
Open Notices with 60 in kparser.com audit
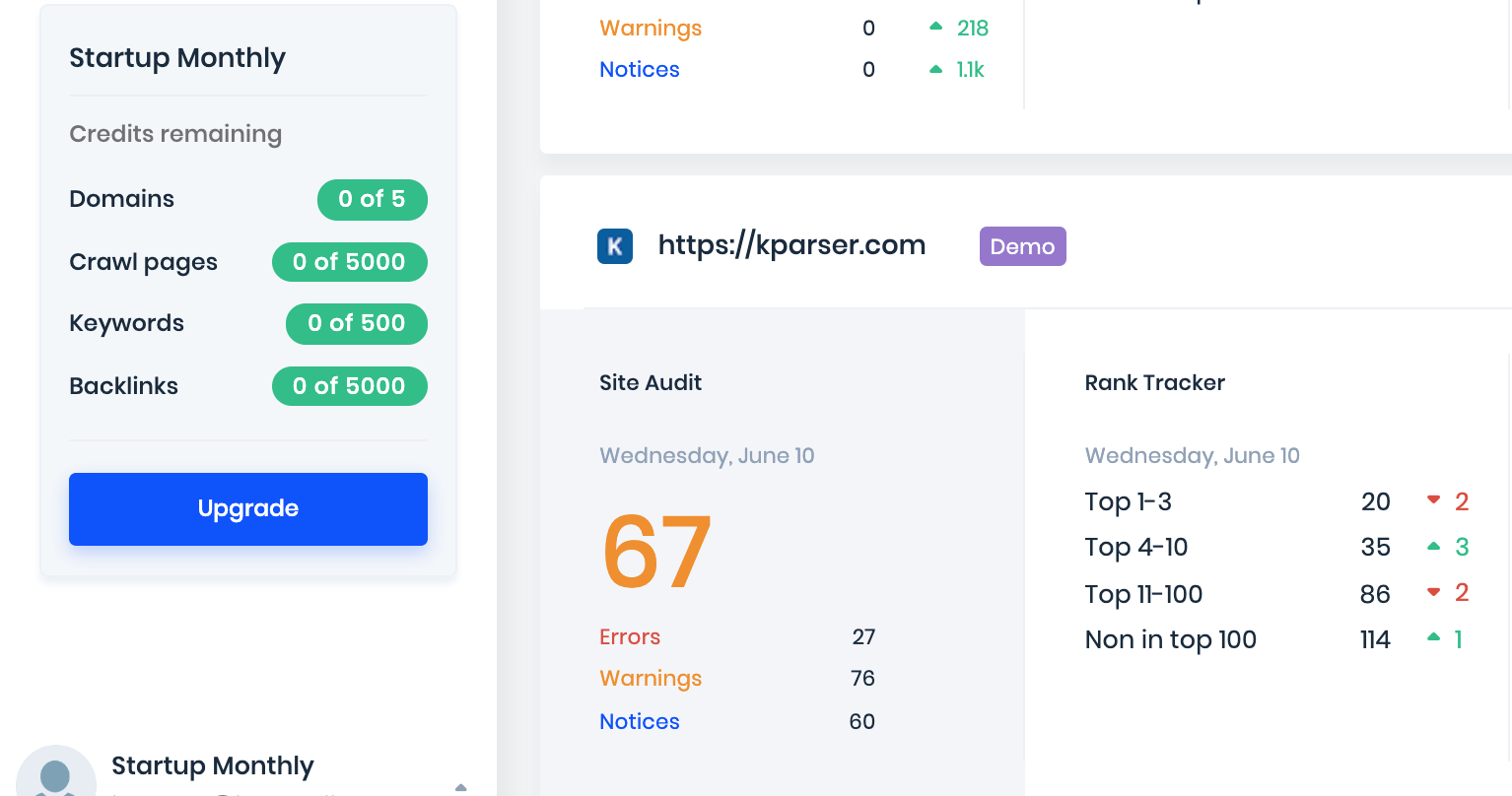[x=640, y=722]
